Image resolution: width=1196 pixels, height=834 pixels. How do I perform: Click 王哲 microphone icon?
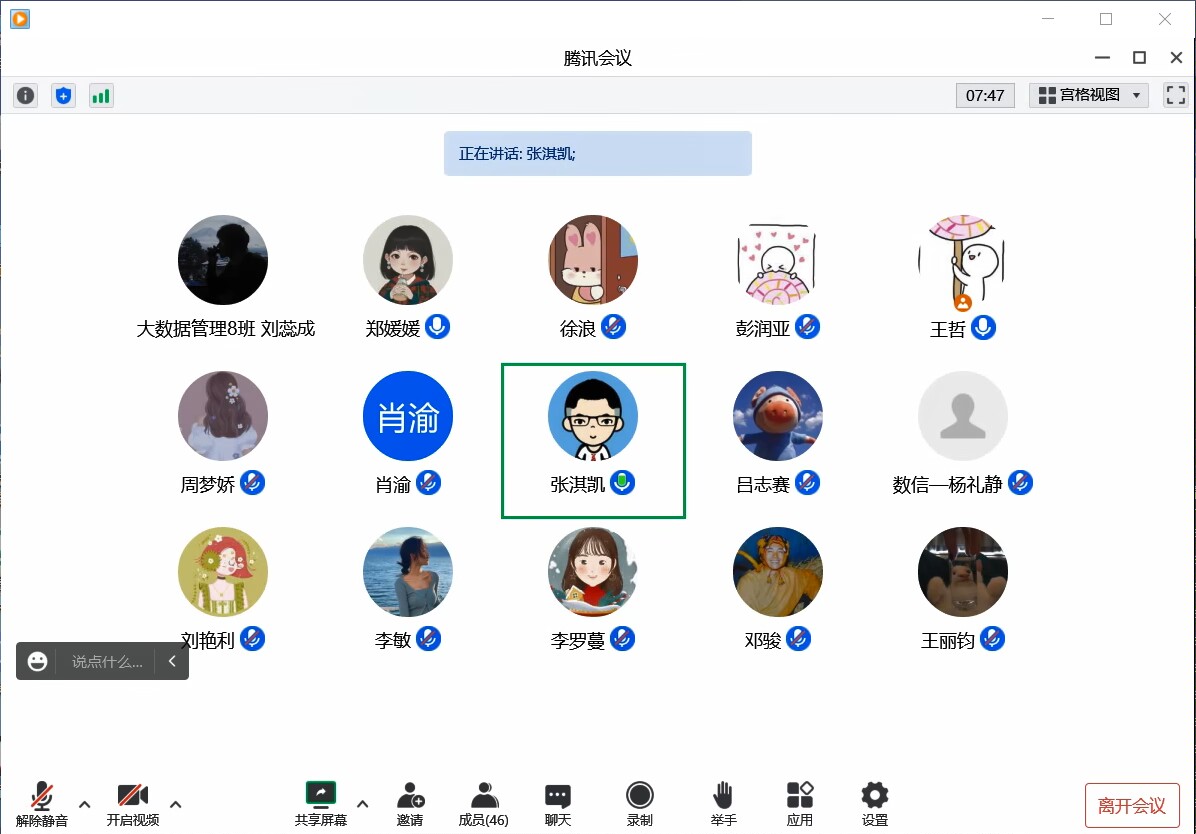click(983, 327)
